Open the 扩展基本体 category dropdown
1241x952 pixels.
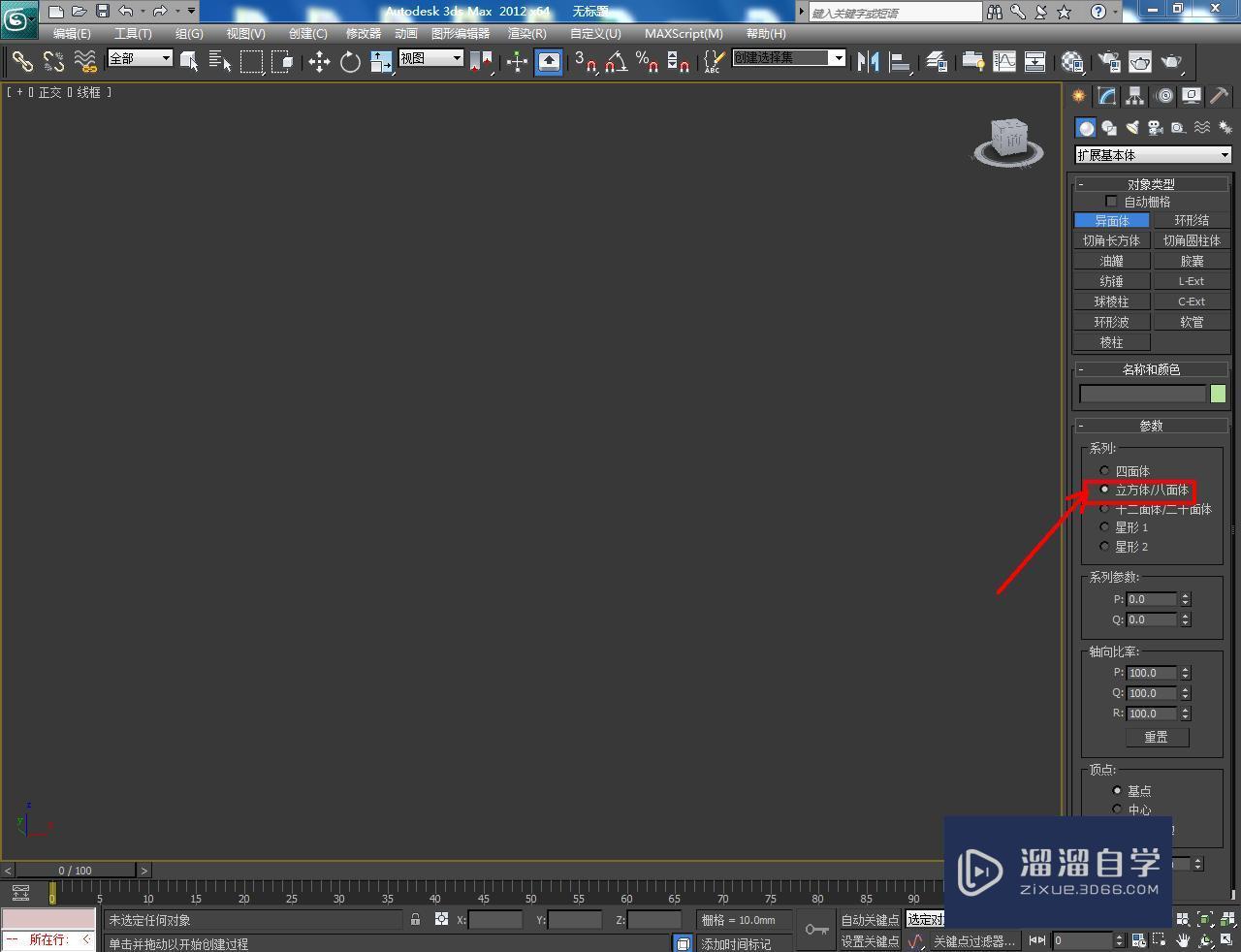coord(1153,155)
